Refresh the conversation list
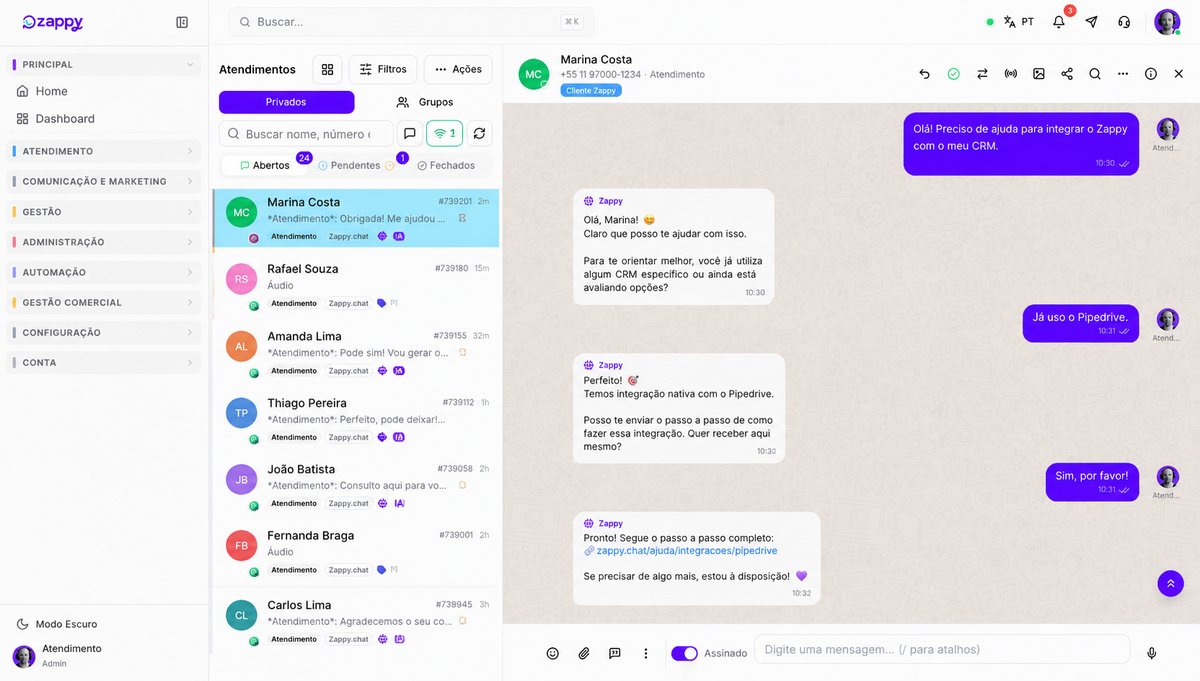The height and width of the screenshot is (681, 1200). [x=480, y=134]
